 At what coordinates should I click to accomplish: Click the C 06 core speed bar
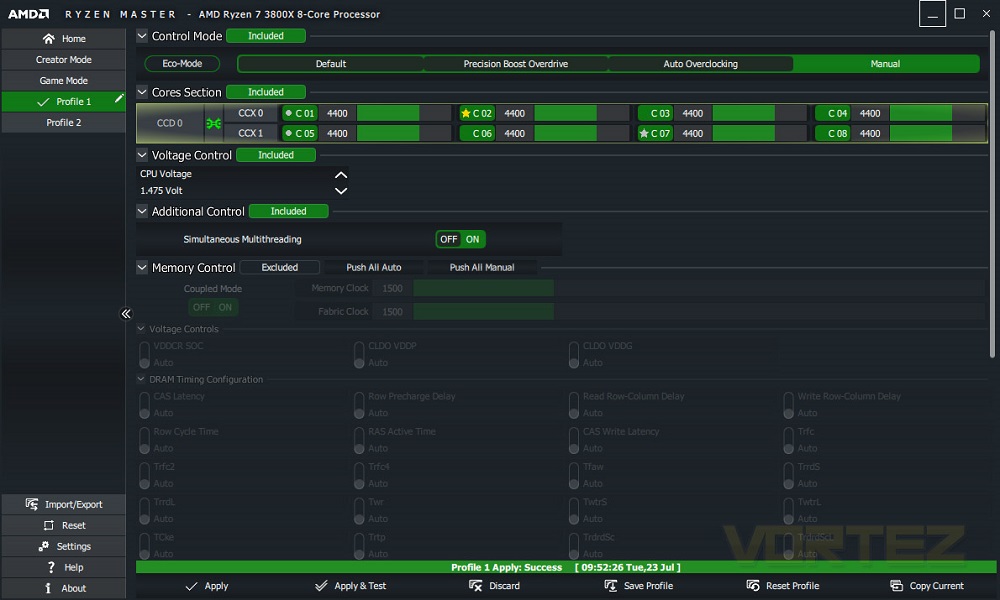(582, 133)
